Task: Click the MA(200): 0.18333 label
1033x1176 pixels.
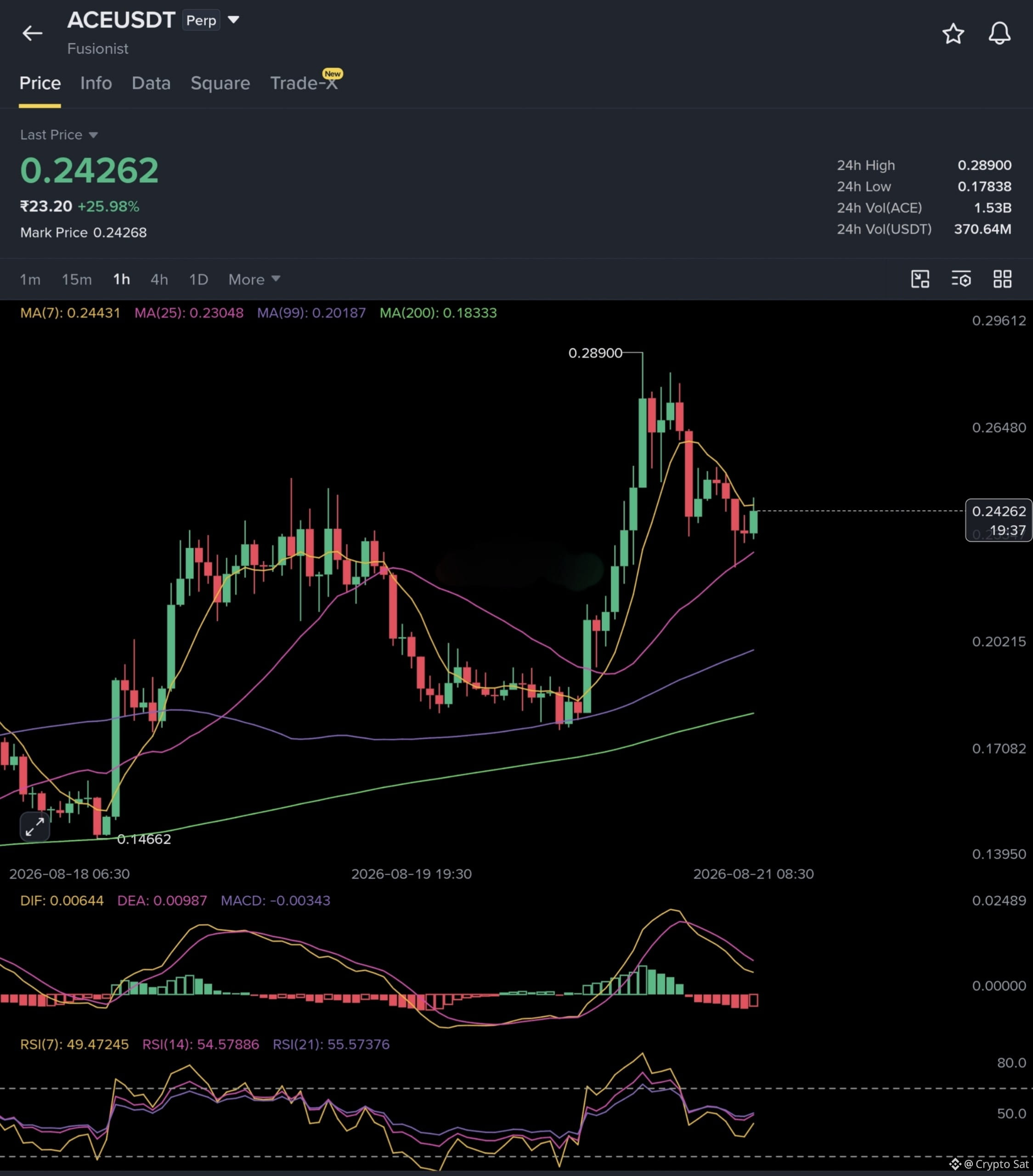Action: click(438, 313)
